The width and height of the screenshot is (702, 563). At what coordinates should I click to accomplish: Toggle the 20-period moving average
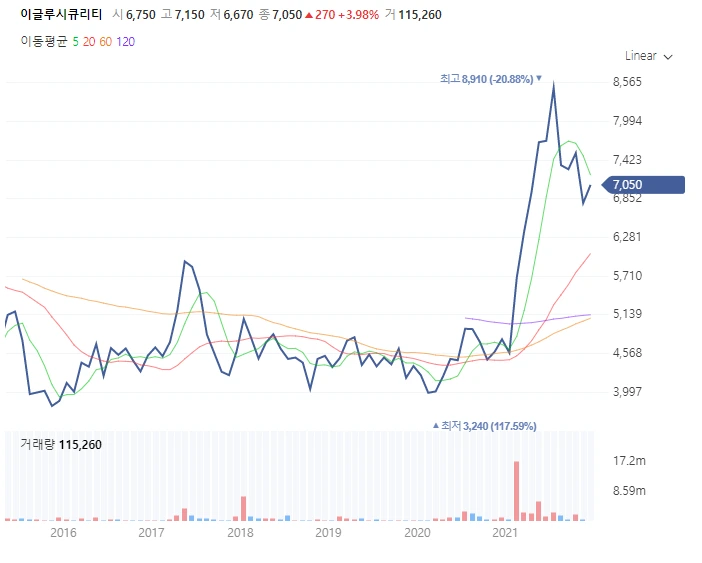[x=89, y=42]
